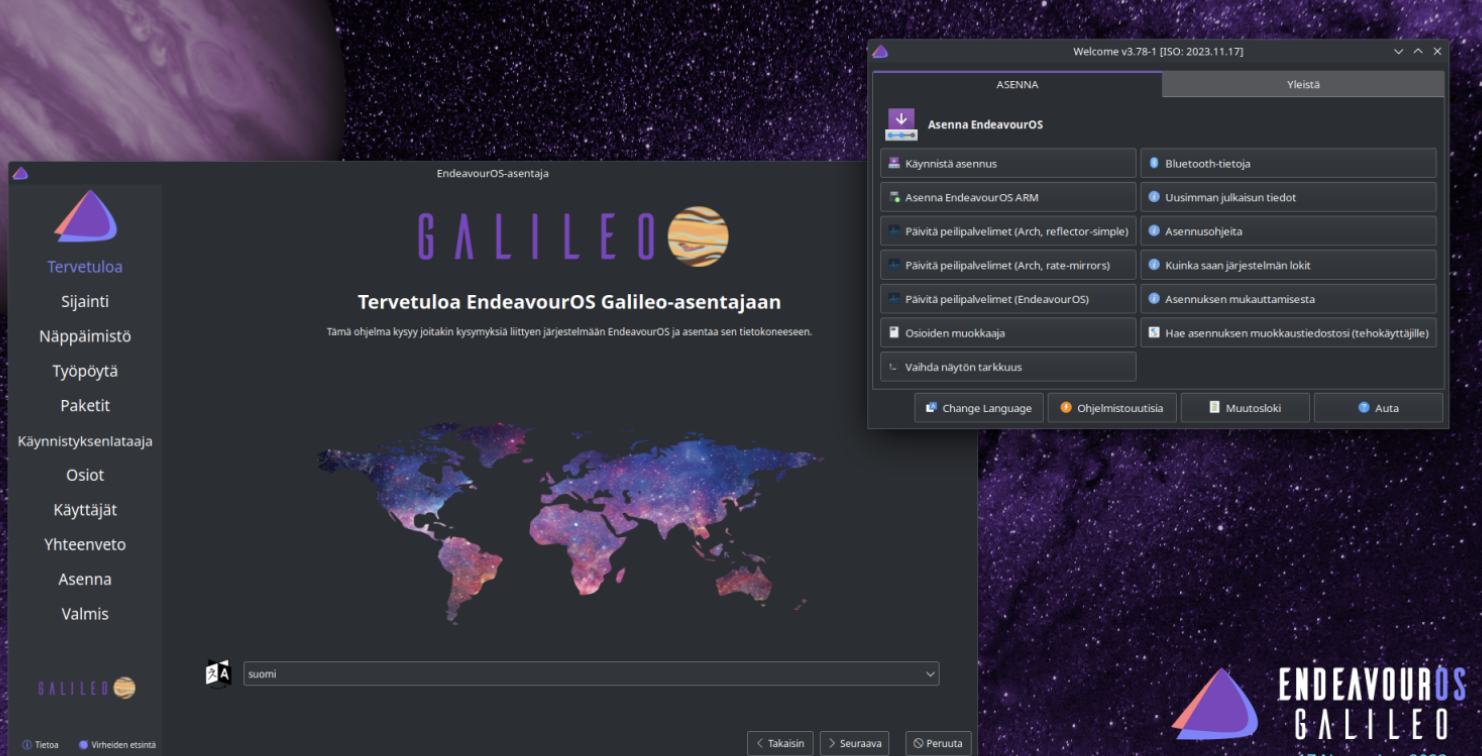1482x756 pixels.
Task: Click the Asenna EndeavourOS heading text
Action: coord(985,125)
